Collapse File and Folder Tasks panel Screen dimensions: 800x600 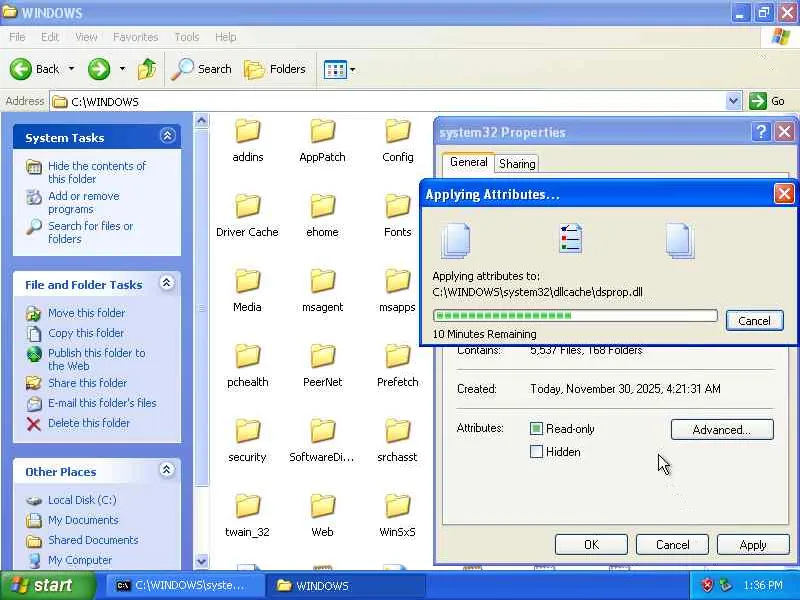[x=166, y=283]
